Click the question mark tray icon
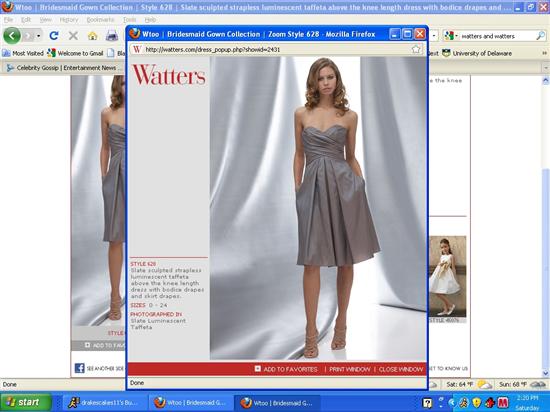This screenshot has width=550, height=412. point(427,403)
